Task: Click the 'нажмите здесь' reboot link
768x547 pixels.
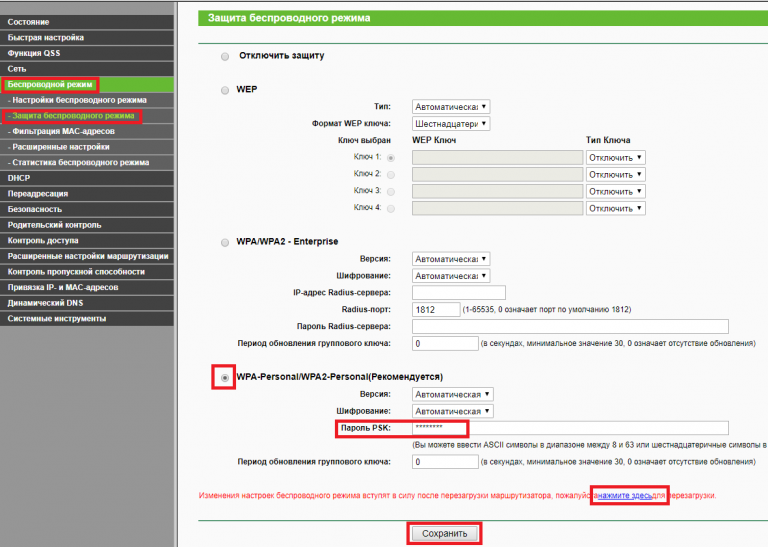Action: tap(624, 495)
